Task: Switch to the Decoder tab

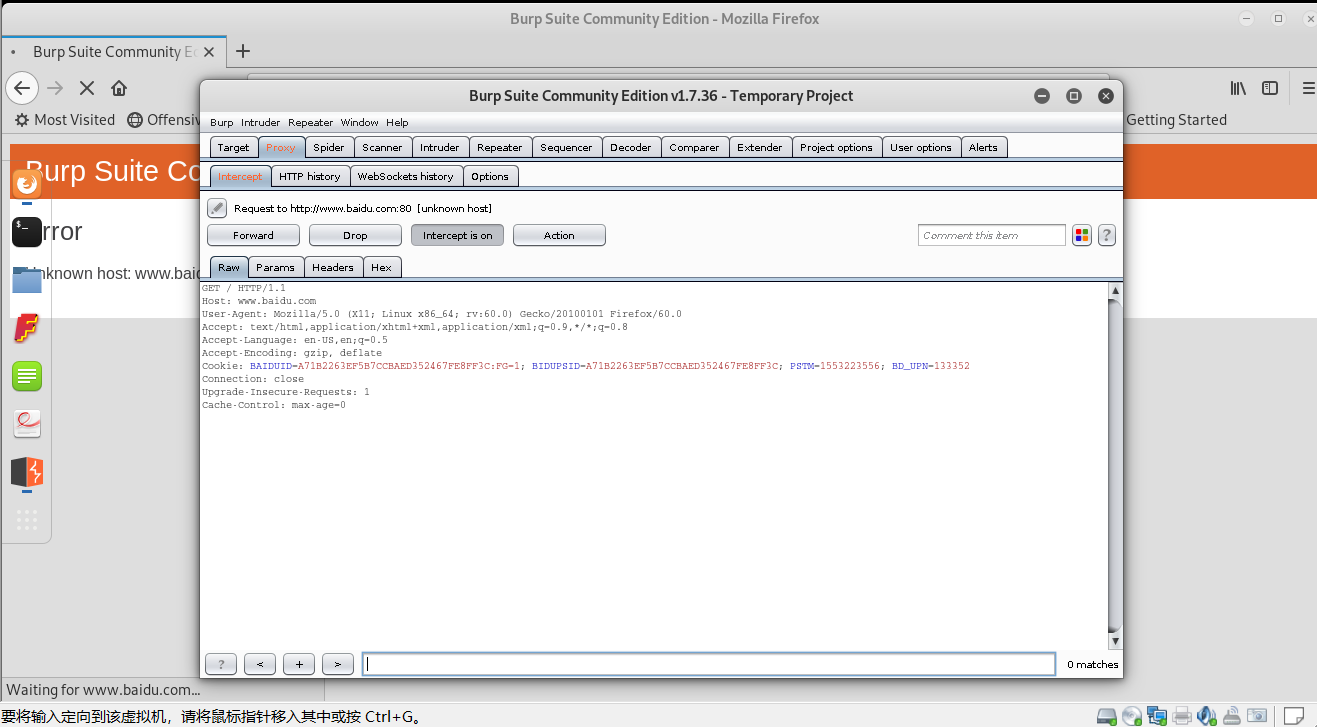Action: click(x=630, y=147)
